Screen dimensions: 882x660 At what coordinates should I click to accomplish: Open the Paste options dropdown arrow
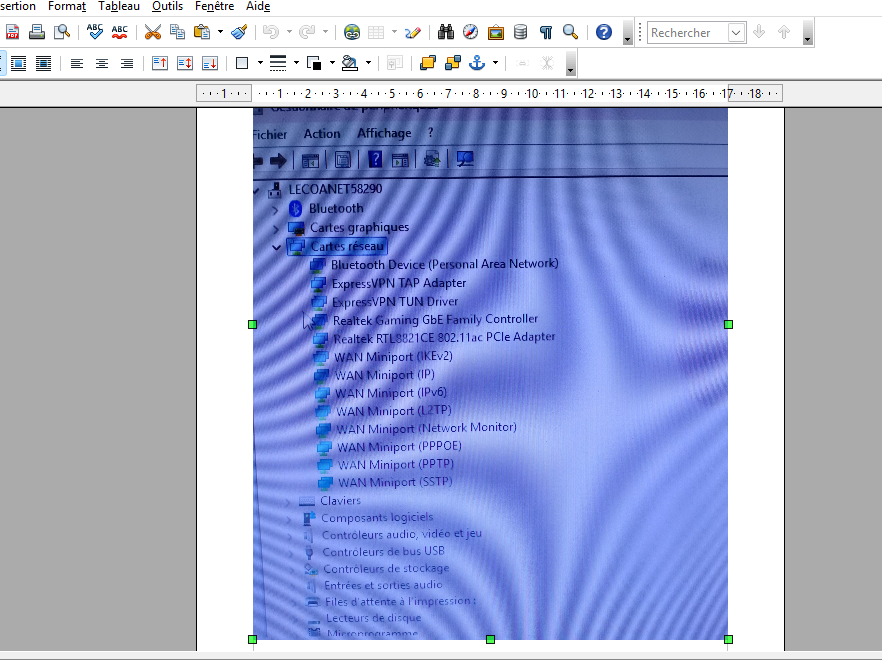click(220, 32)
